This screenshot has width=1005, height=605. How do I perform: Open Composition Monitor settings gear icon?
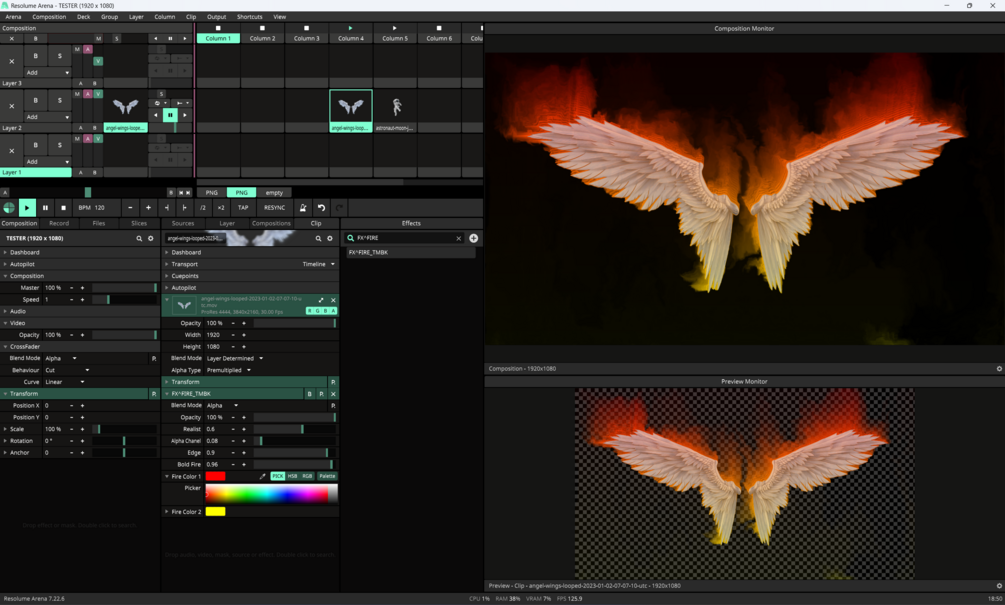[998, 369]
